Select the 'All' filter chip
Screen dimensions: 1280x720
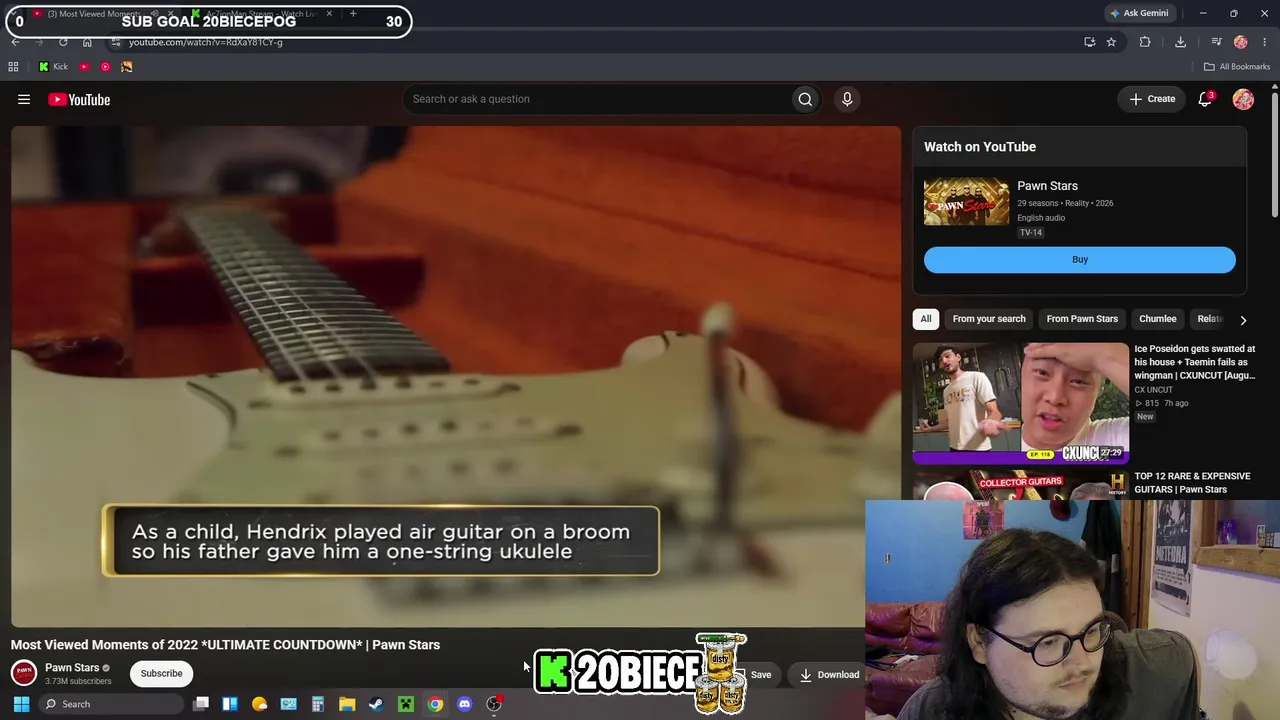[x=926, y=319]
